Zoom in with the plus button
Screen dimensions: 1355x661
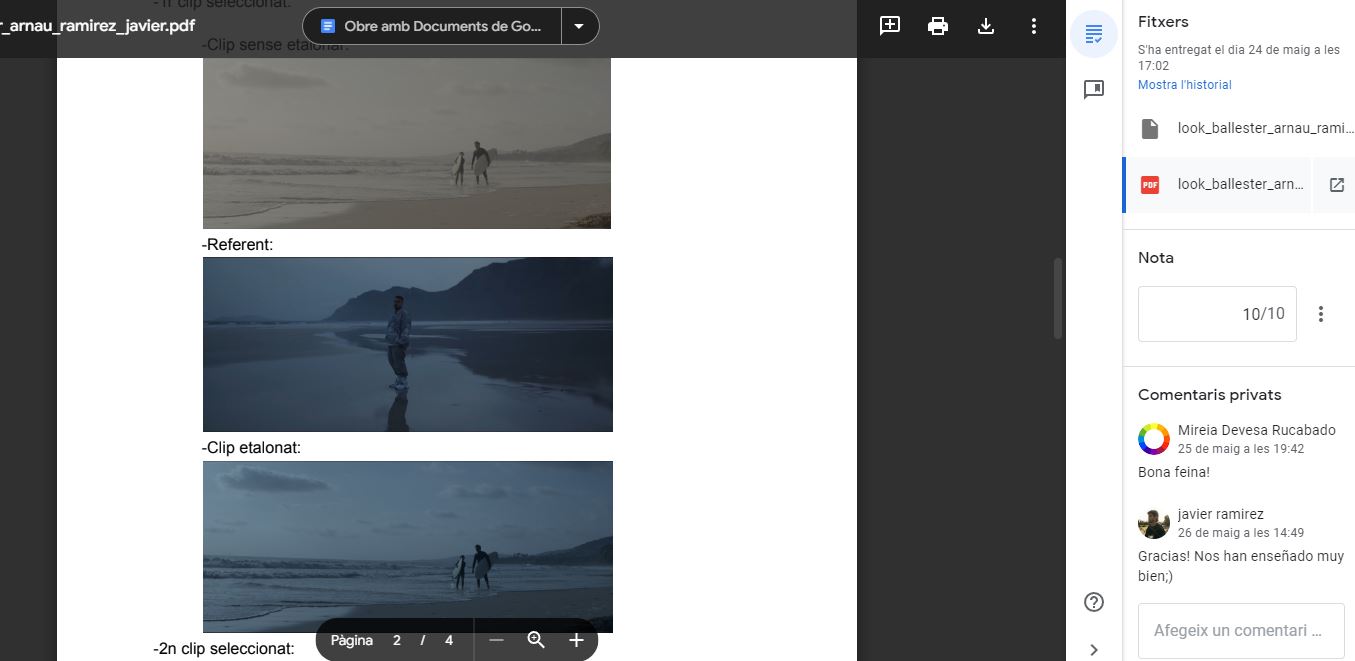576,640
